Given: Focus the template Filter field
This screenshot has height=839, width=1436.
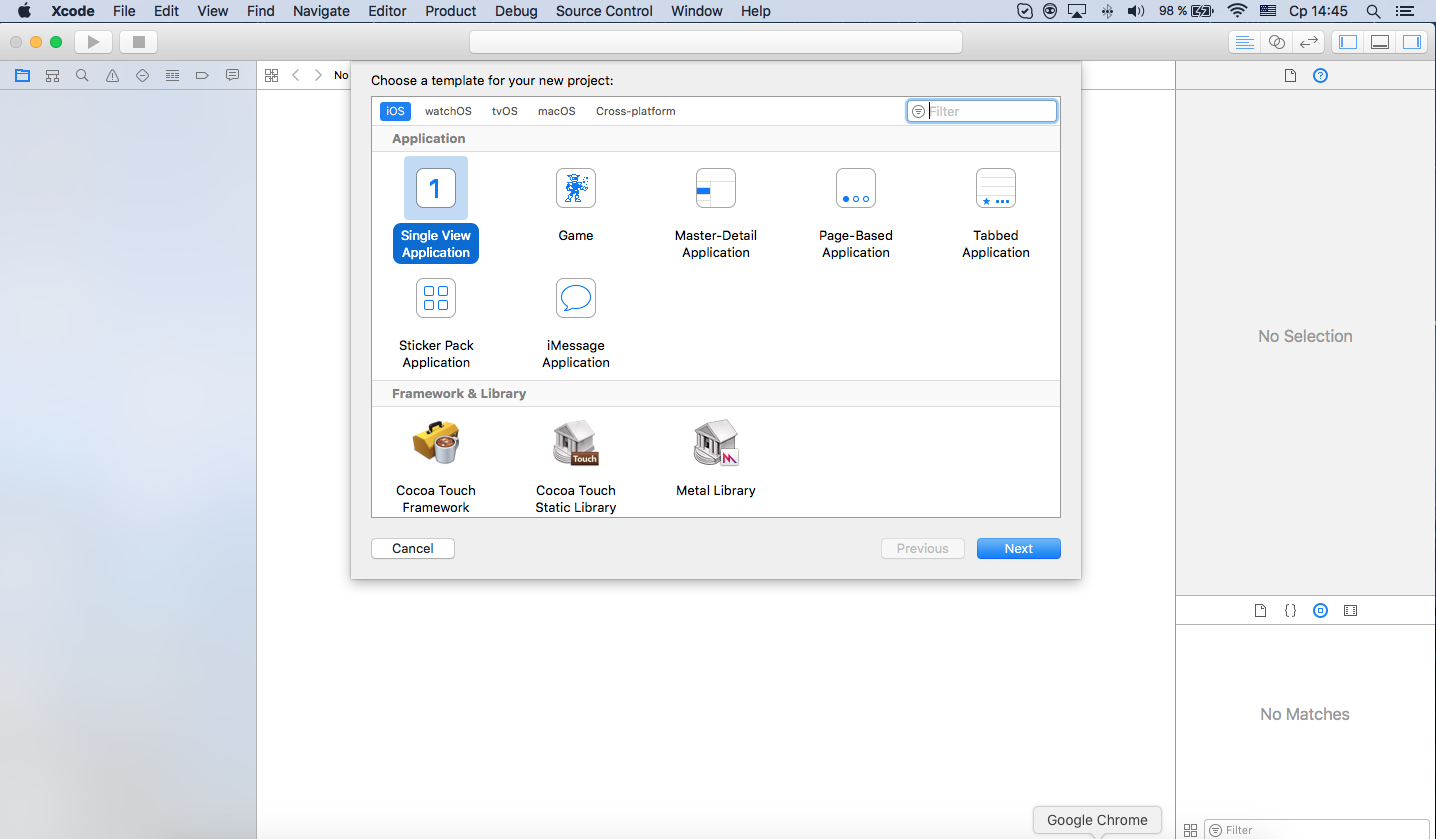Looking at the screenshot, I should [x=982, y=111].
